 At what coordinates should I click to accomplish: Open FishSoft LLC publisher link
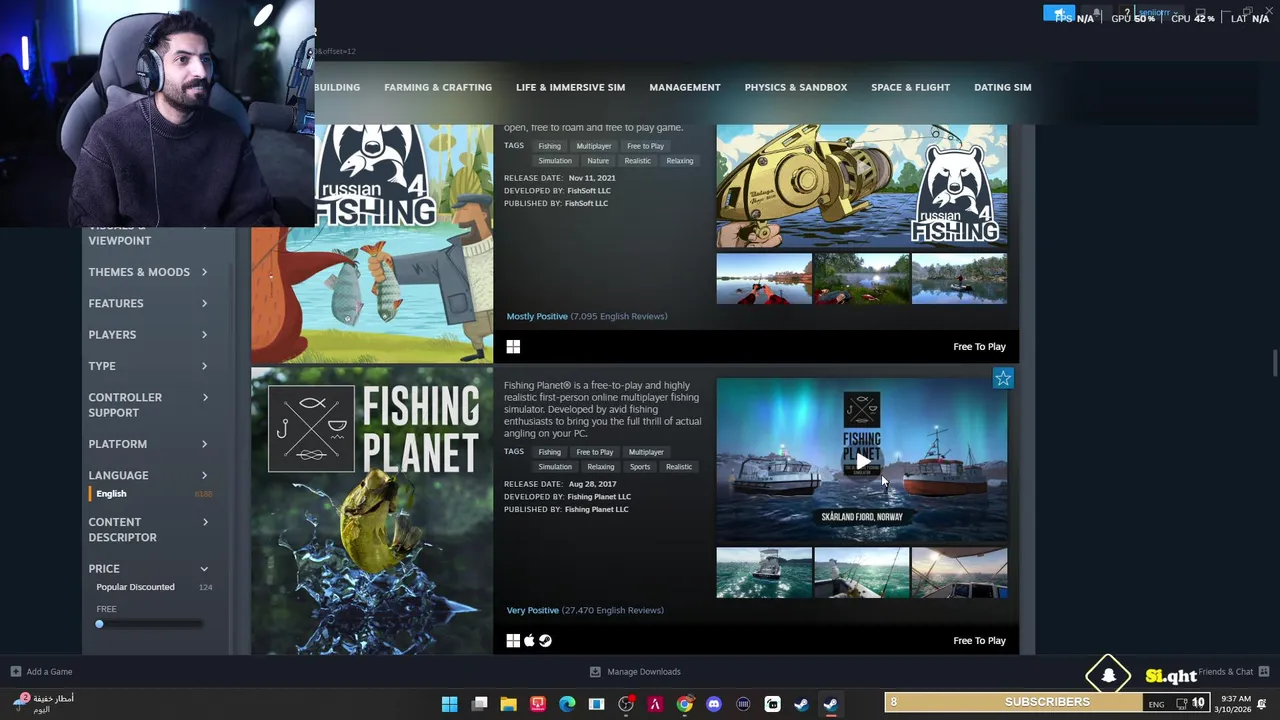click(x=586, y=204)
